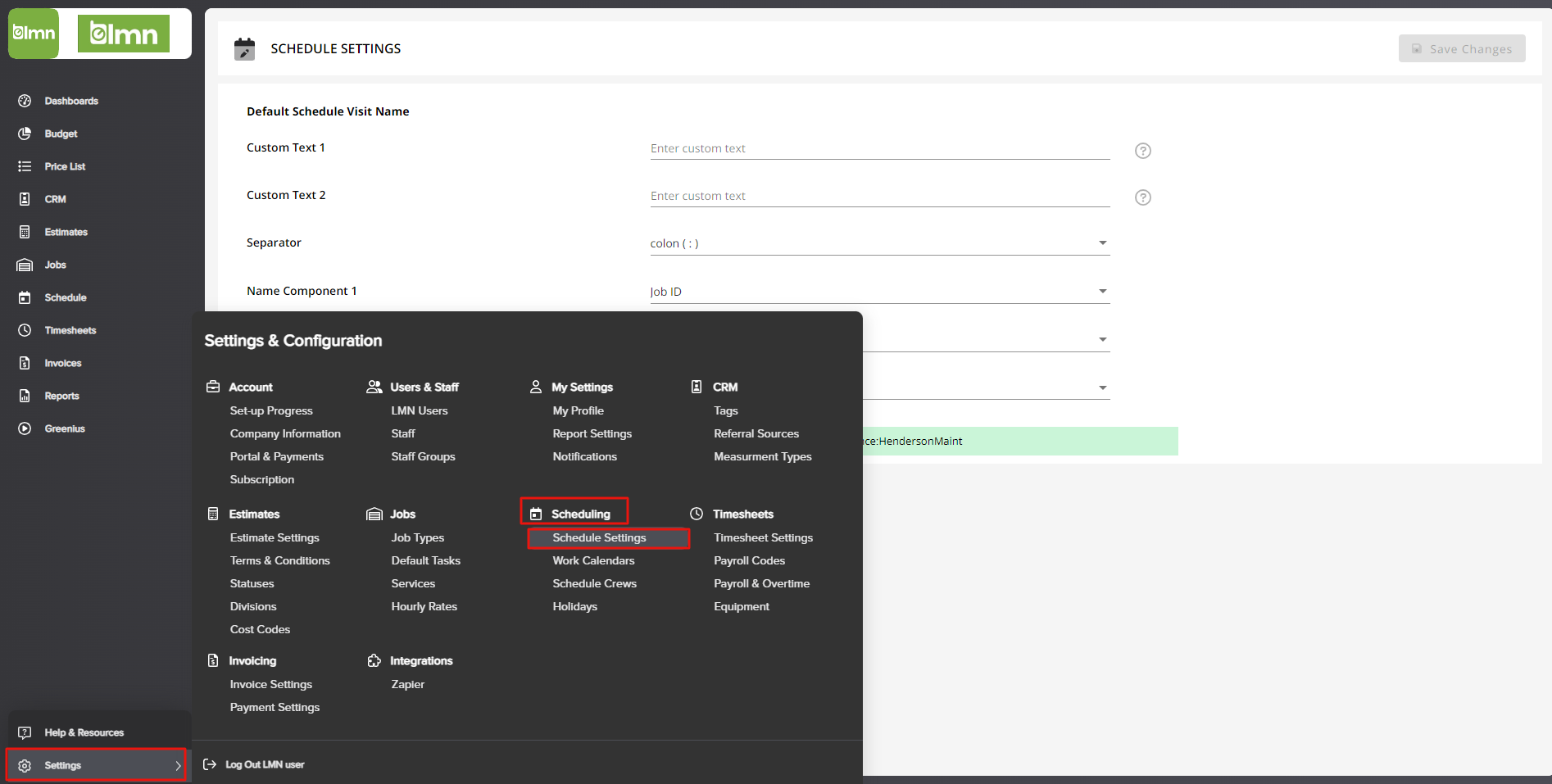Viewport: 1552px width, 784px height.
Task: Open Invoice Settings link
Action: (x=270, y=684)
